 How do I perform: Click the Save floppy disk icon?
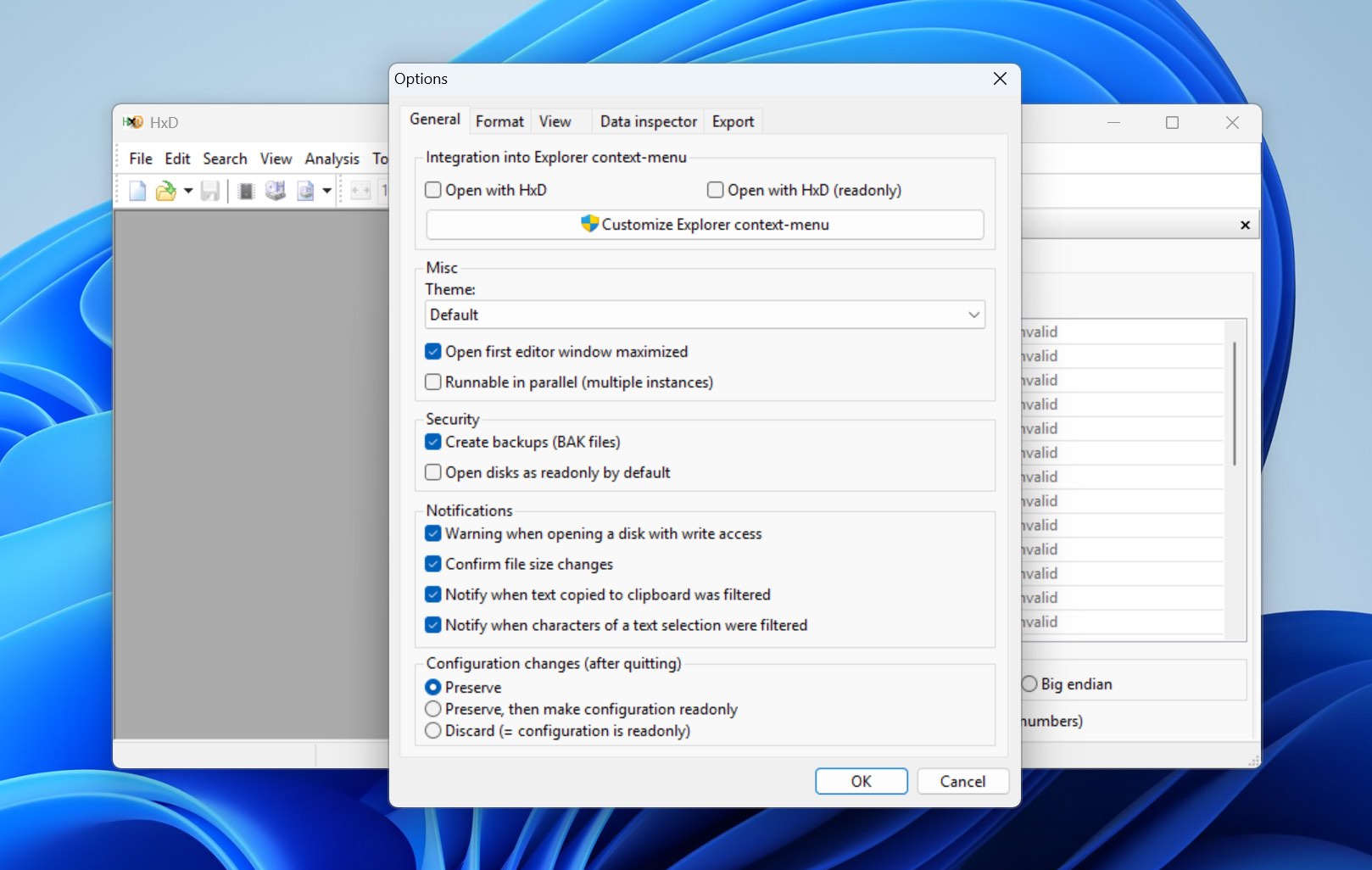209,190
